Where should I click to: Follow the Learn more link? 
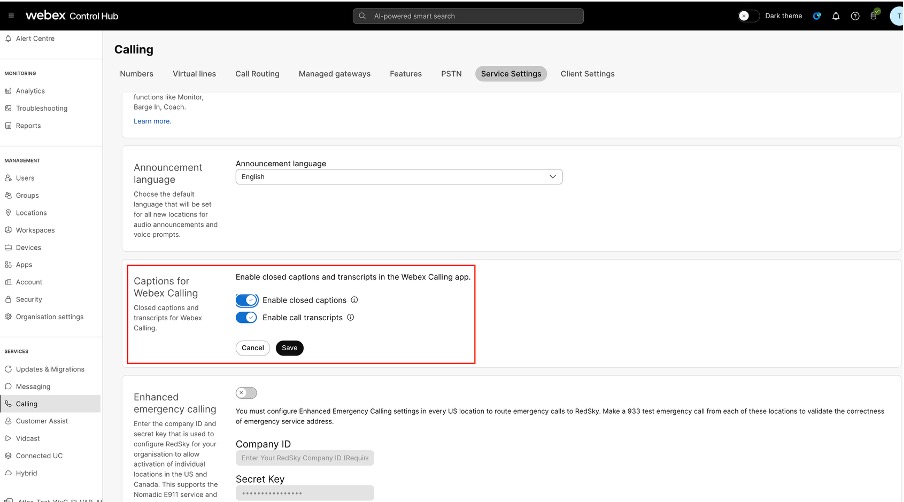(x=152, y=121)
